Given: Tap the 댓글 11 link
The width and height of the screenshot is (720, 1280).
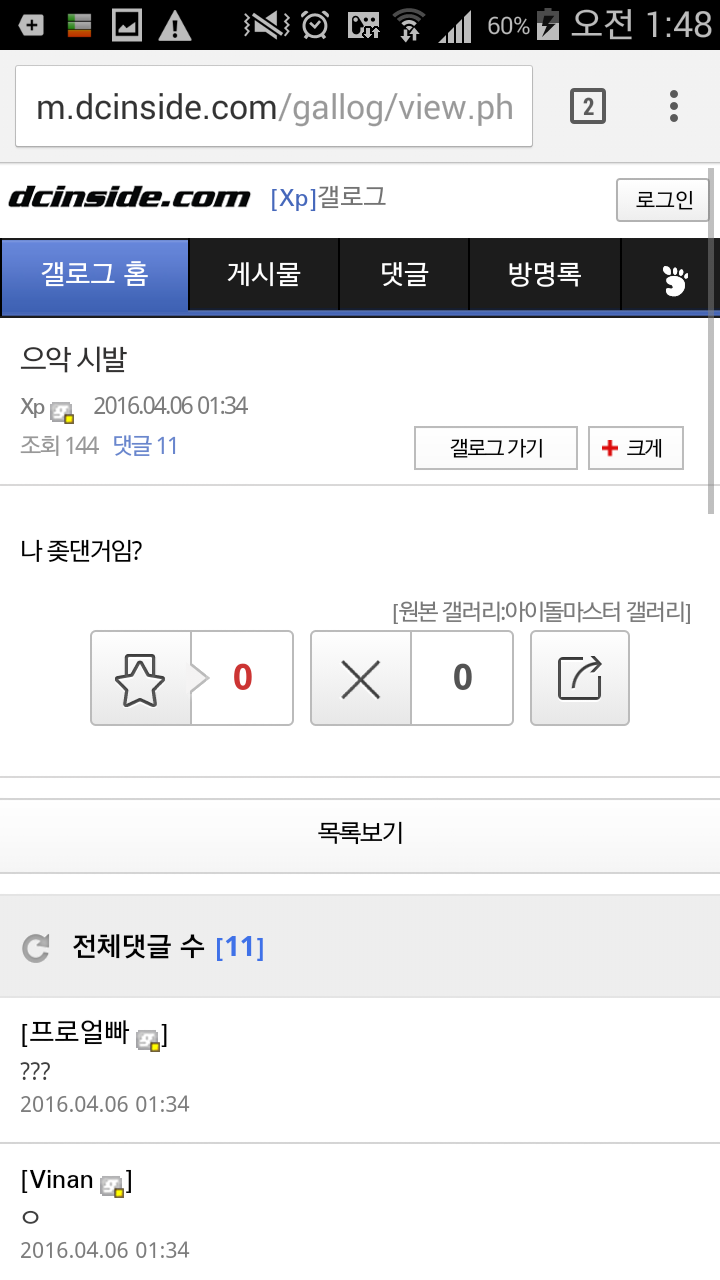Looking at the screenshot, I should pos(145,446).
